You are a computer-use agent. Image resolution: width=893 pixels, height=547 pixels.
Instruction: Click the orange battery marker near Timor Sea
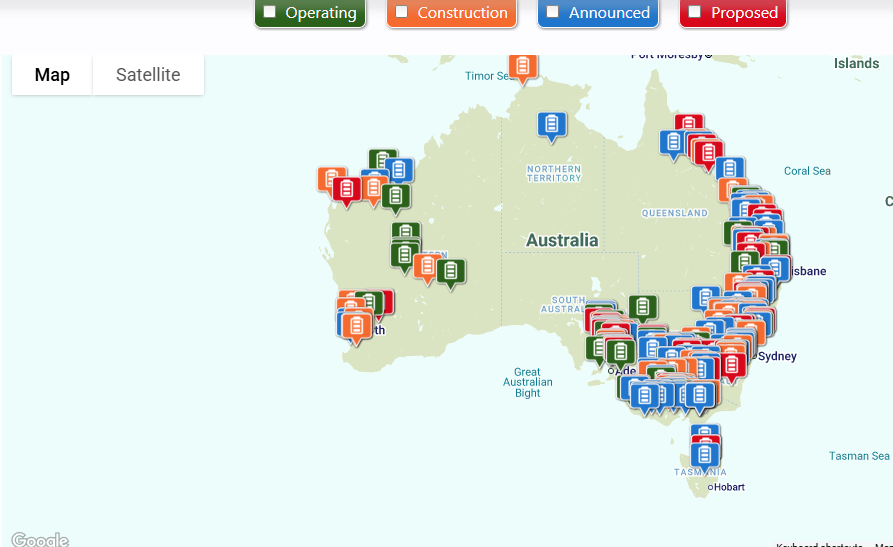coord(522,67)
